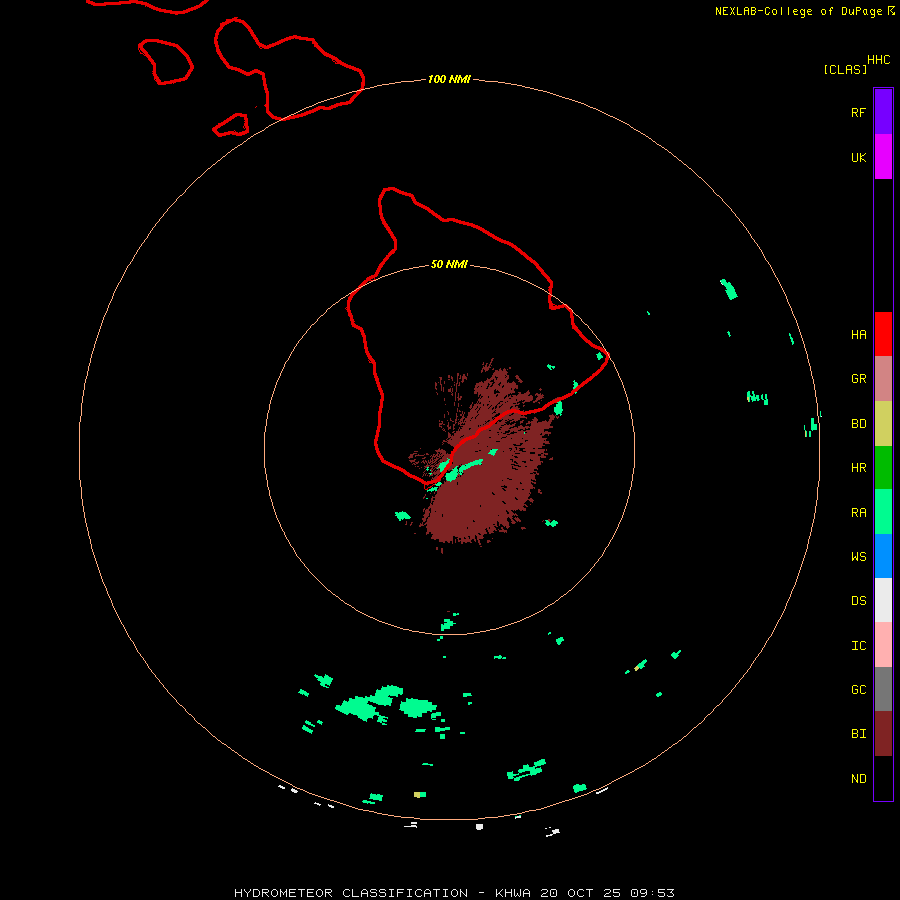The width and height of the screenshot is (900, 900).
Task: Click the DS white legend swatch
Action: click(x=883, y=600)
